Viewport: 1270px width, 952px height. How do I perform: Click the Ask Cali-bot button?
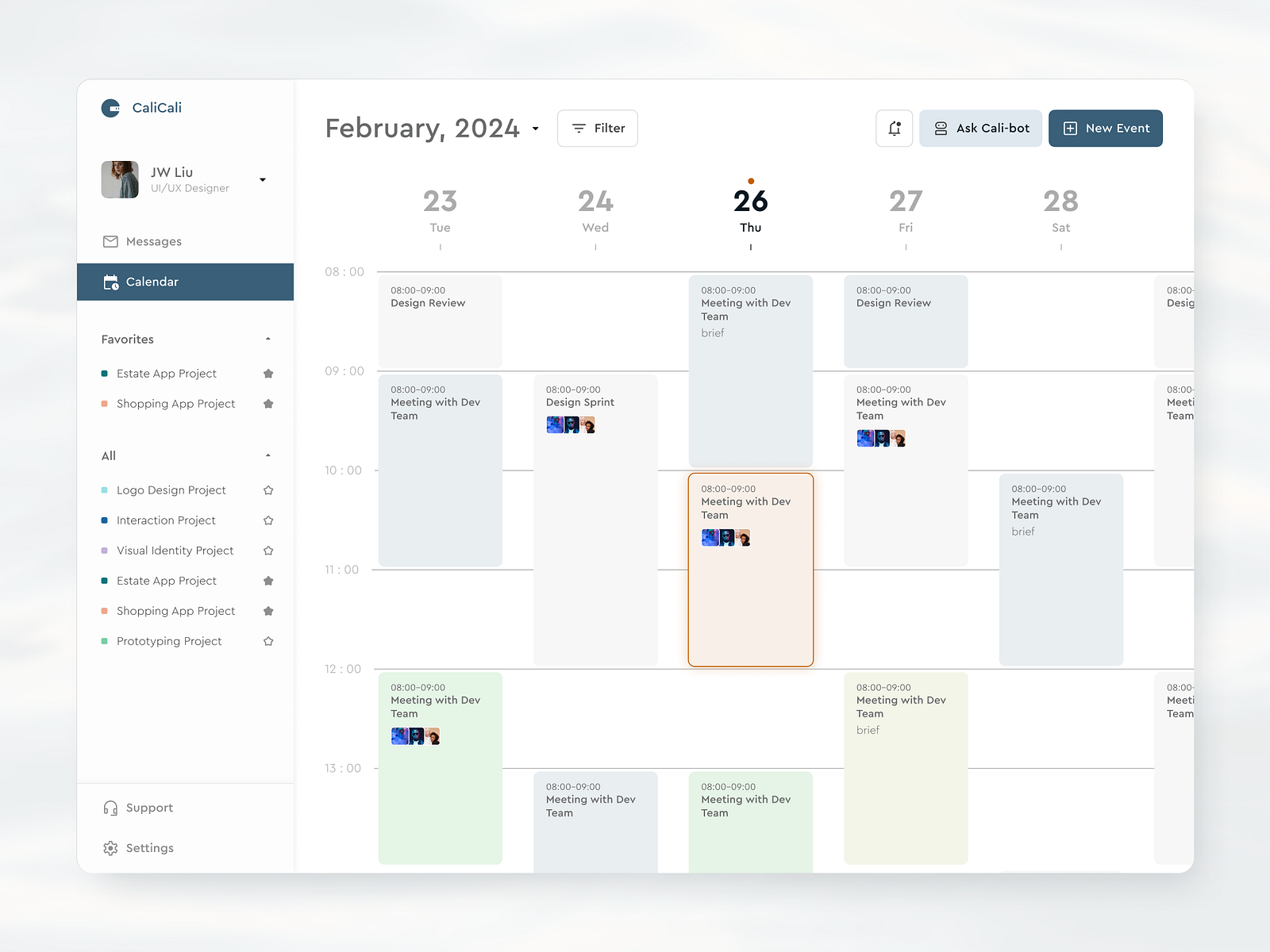(x=980, y=128)
